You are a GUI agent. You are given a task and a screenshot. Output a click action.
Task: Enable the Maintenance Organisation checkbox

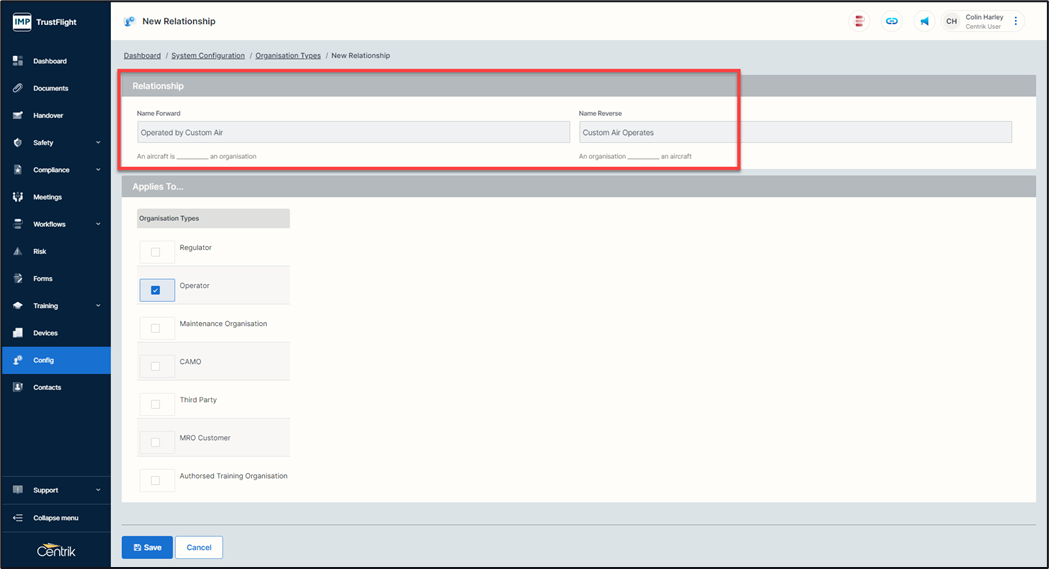[x=155, y=328]
